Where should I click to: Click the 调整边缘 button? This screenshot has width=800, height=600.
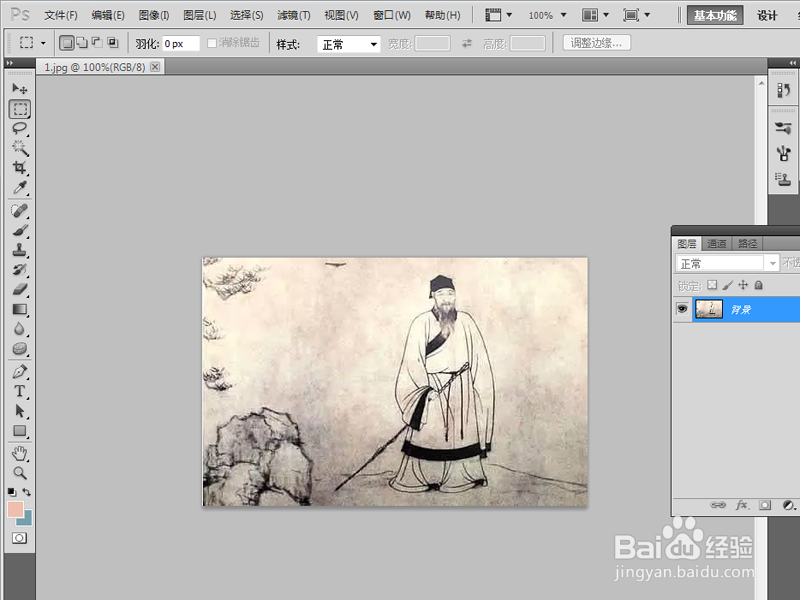pyautogui.click(x=596, y=43)
